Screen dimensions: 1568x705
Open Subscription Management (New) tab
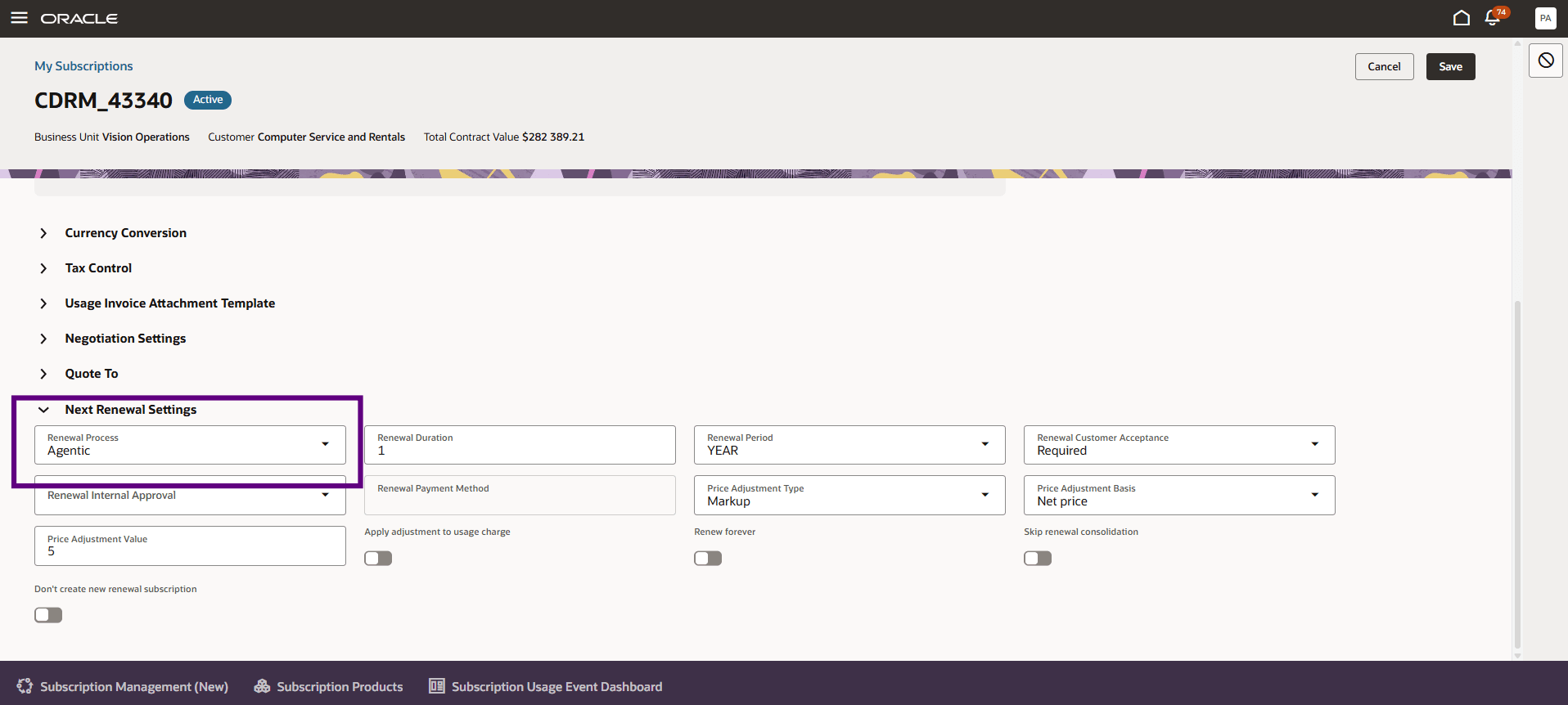pos(123,686)
